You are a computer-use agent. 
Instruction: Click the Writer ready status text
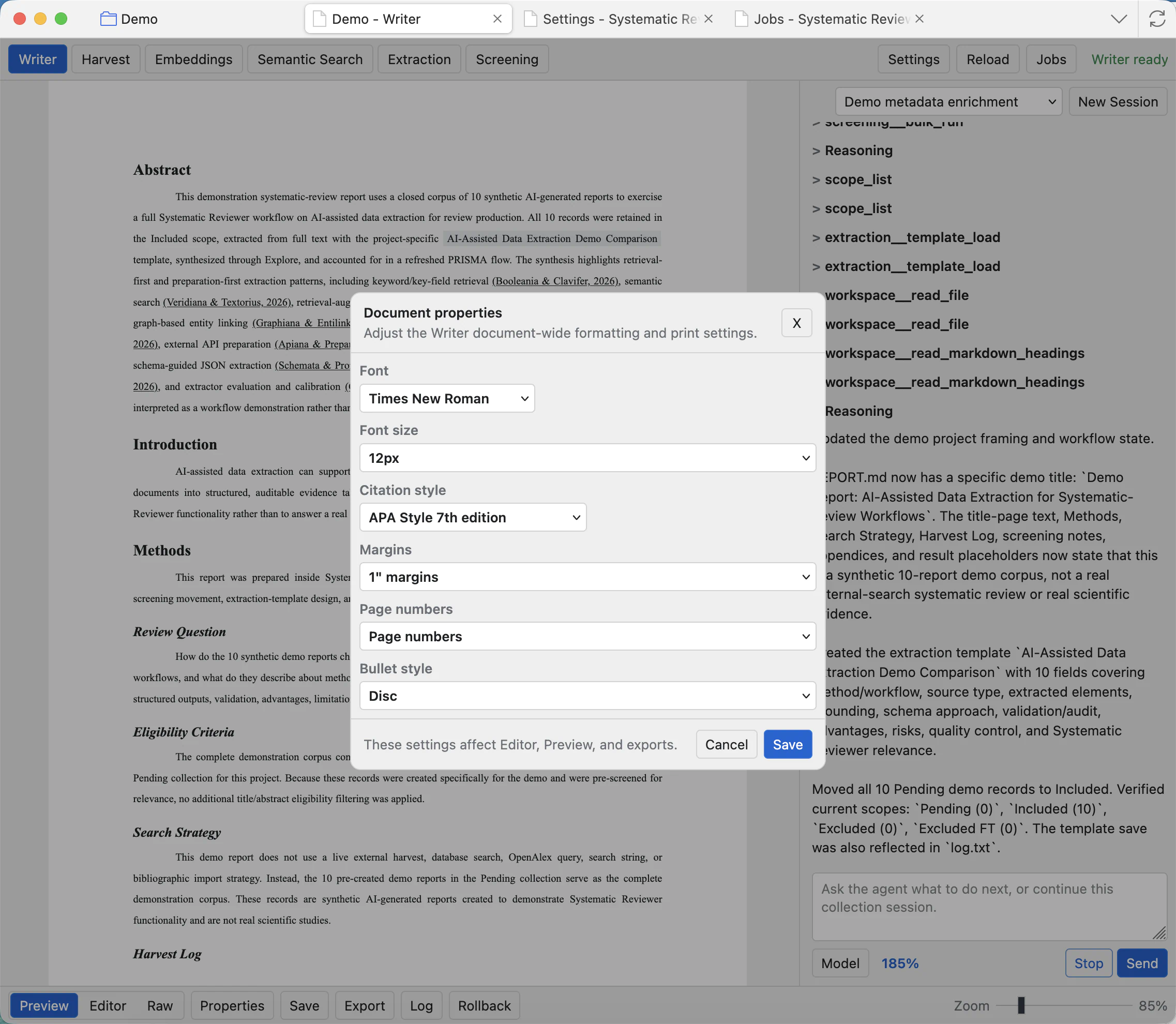[1129, 59]
